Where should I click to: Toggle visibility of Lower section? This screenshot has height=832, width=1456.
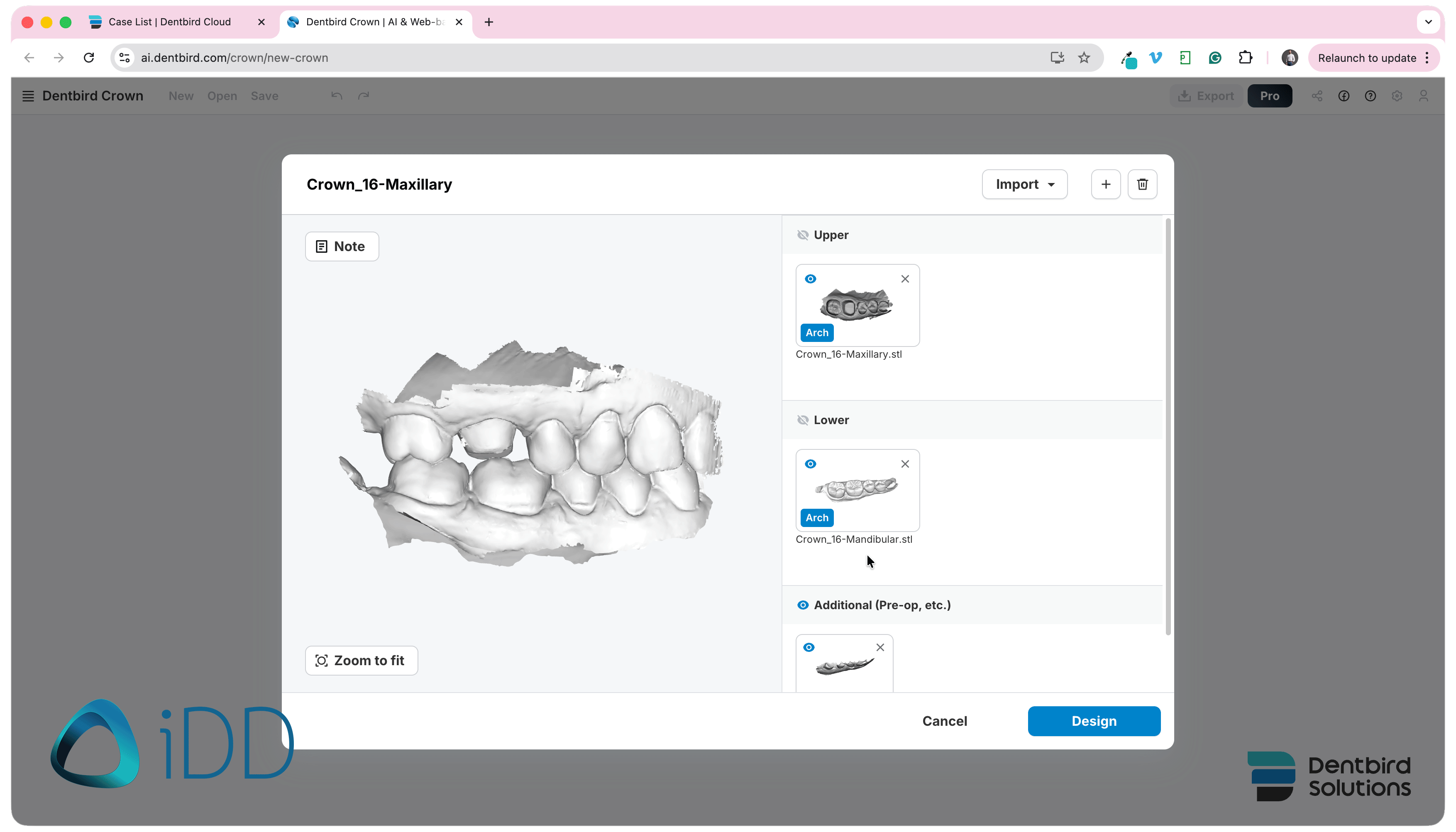803,420
